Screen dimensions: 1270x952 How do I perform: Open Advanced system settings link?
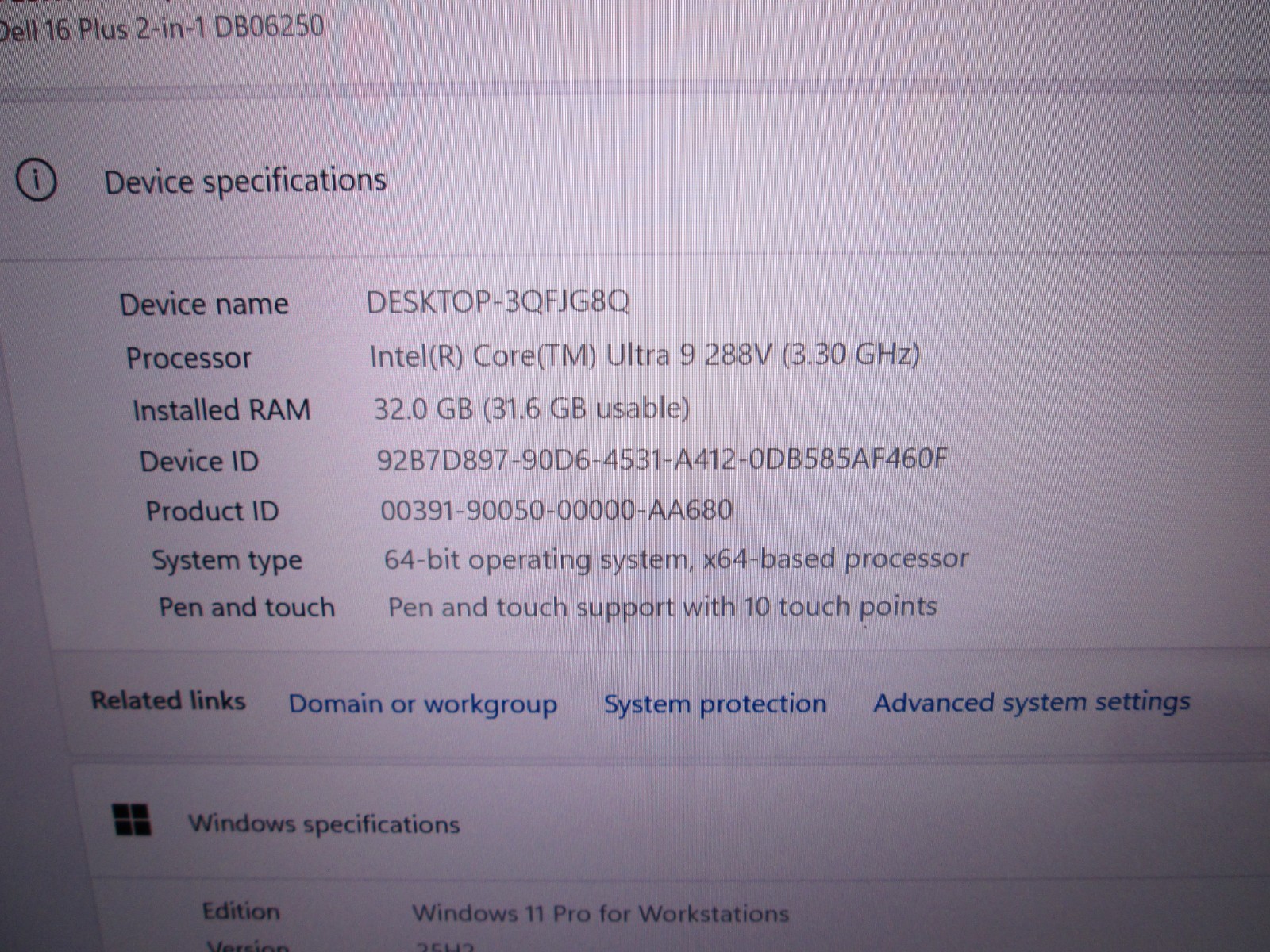coord(1032,702)
